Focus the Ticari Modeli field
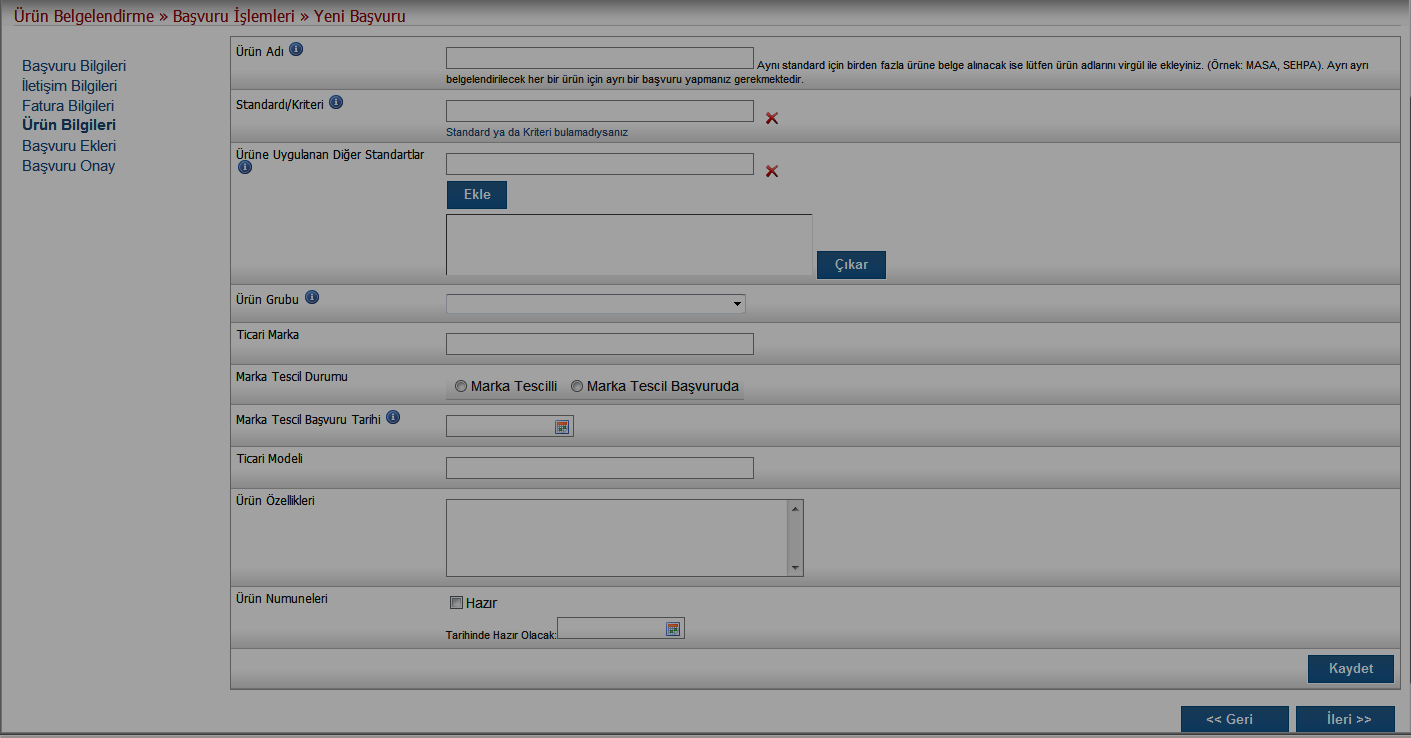 click(x=600, y=468)
